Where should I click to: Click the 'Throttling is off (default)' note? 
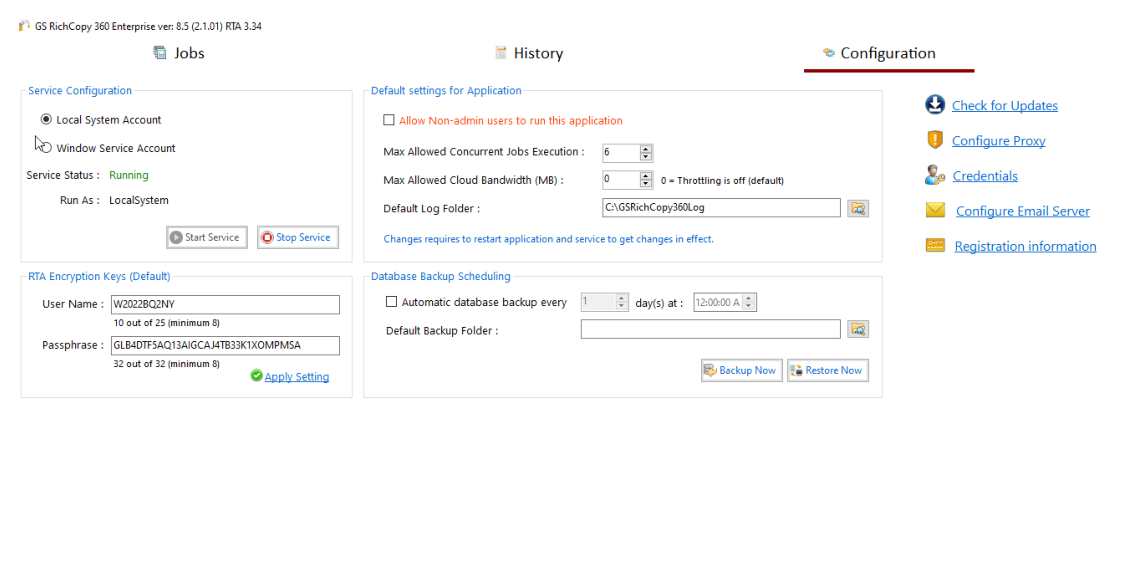coord(722,180)
